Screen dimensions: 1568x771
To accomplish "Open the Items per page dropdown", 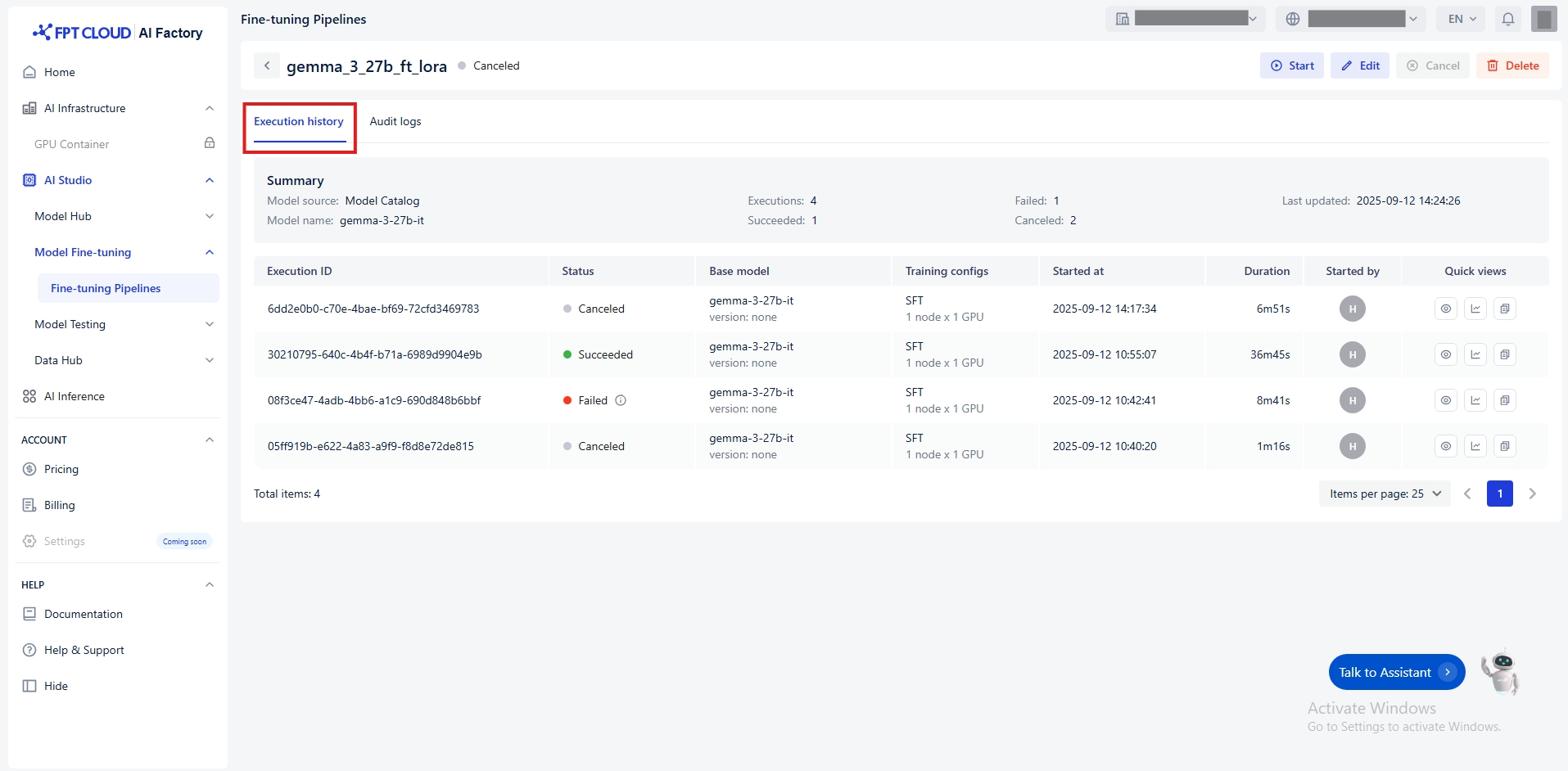I will pyautogui.click(x=1385, y=494).
